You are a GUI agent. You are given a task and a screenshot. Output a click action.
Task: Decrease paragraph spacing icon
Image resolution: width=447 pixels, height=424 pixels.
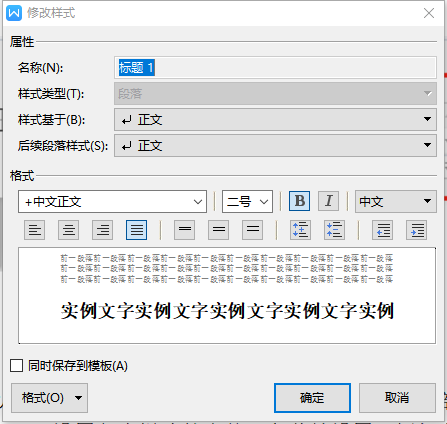click(334, 230)
